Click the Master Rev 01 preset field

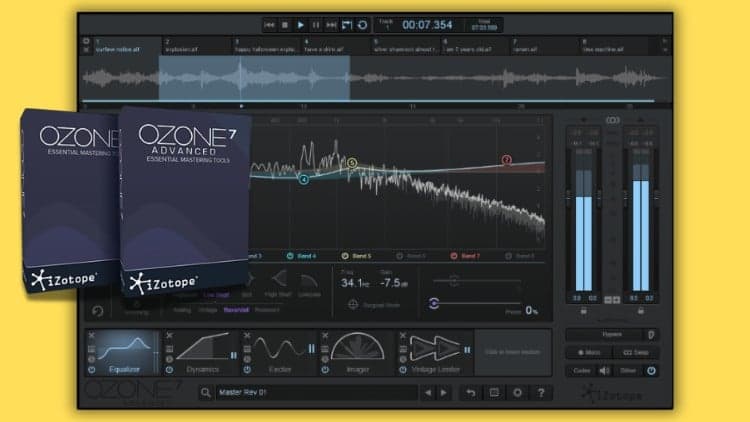click(x=316, y=393)
